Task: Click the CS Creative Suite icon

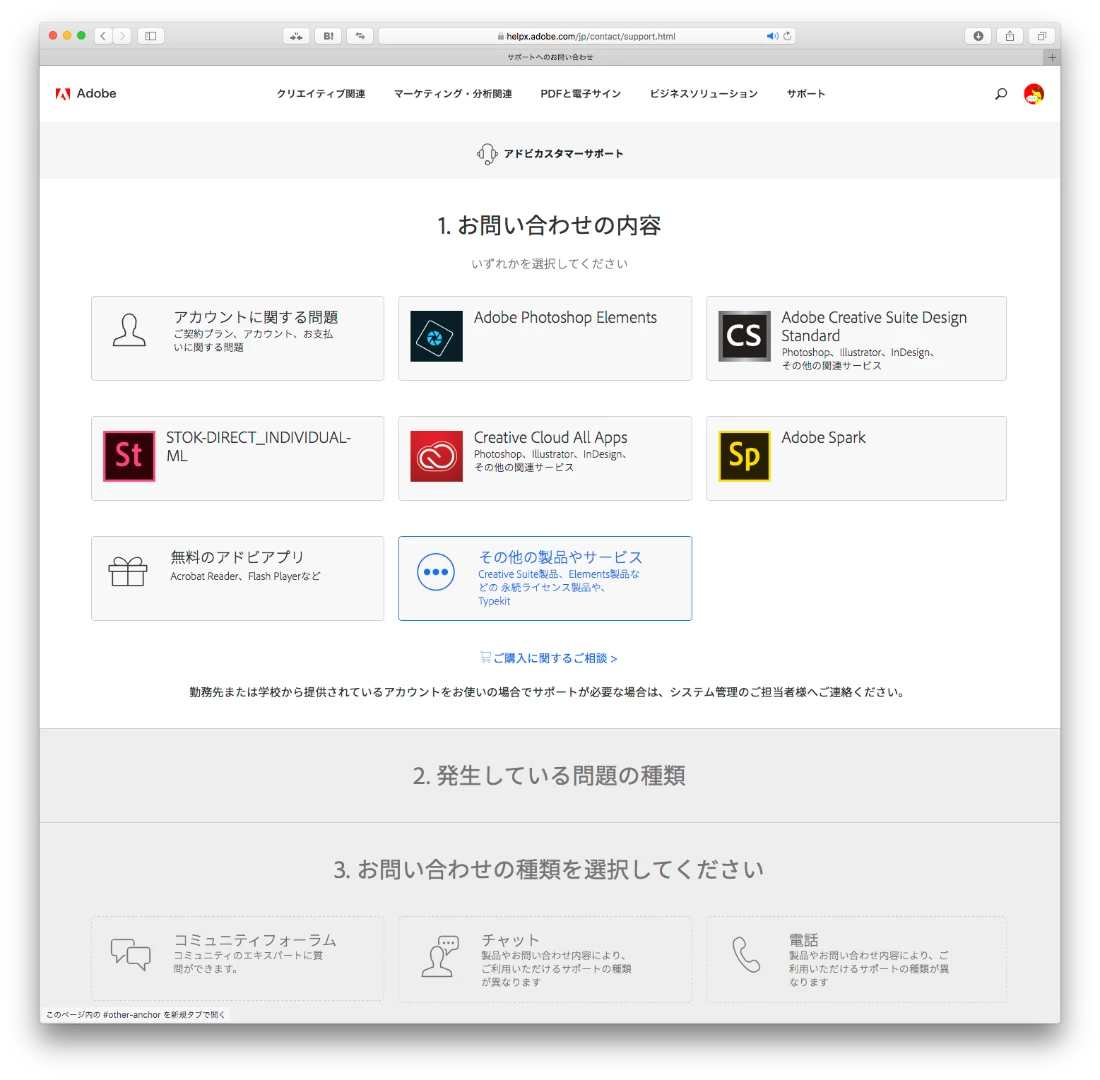Action: click(744, 336)
